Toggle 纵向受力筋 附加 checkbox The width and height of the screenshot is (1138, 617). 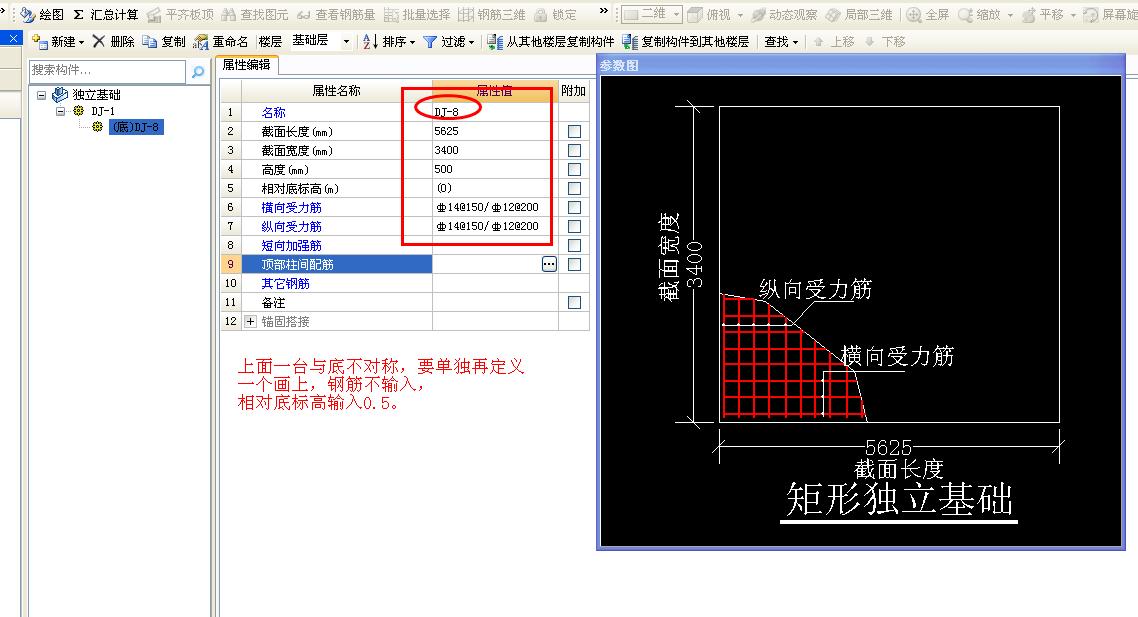click(x=574, y=226)
